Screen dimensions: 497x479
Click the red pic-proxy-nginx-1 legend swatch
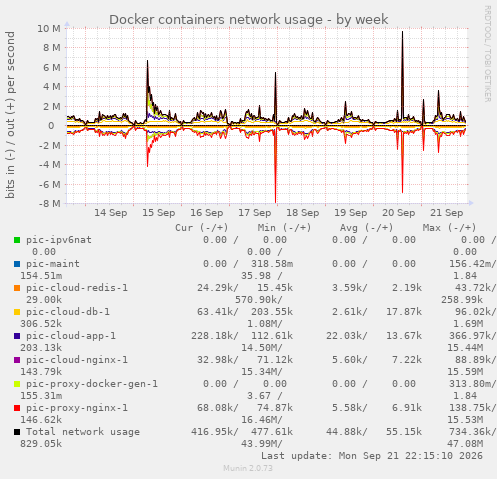(17, 408)
